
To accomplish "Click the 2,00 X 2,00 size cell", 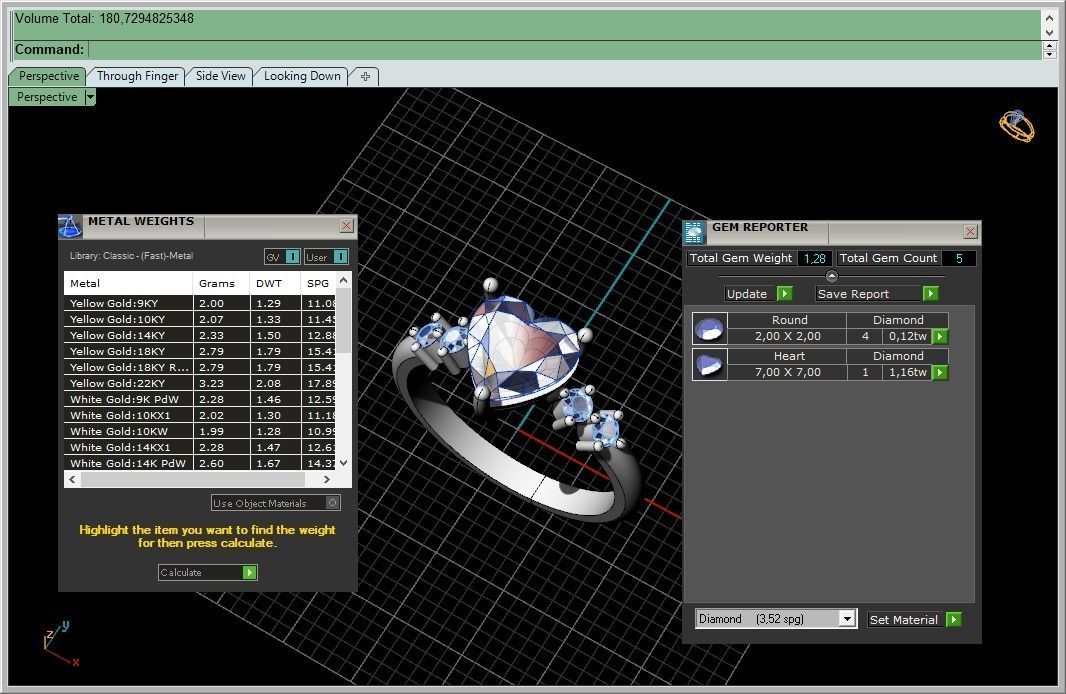I will [787, 336].
